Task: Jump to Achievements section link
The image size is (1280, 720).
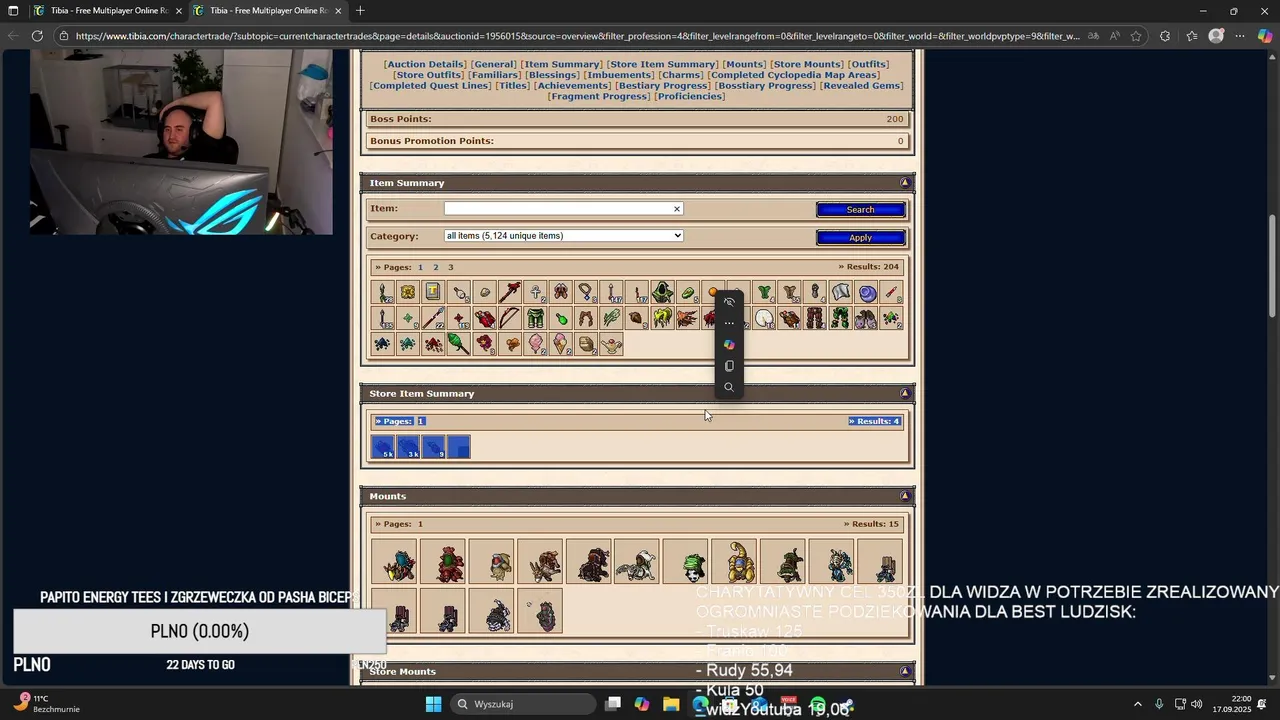Action: pyautogui.click(x=571, y=86)
